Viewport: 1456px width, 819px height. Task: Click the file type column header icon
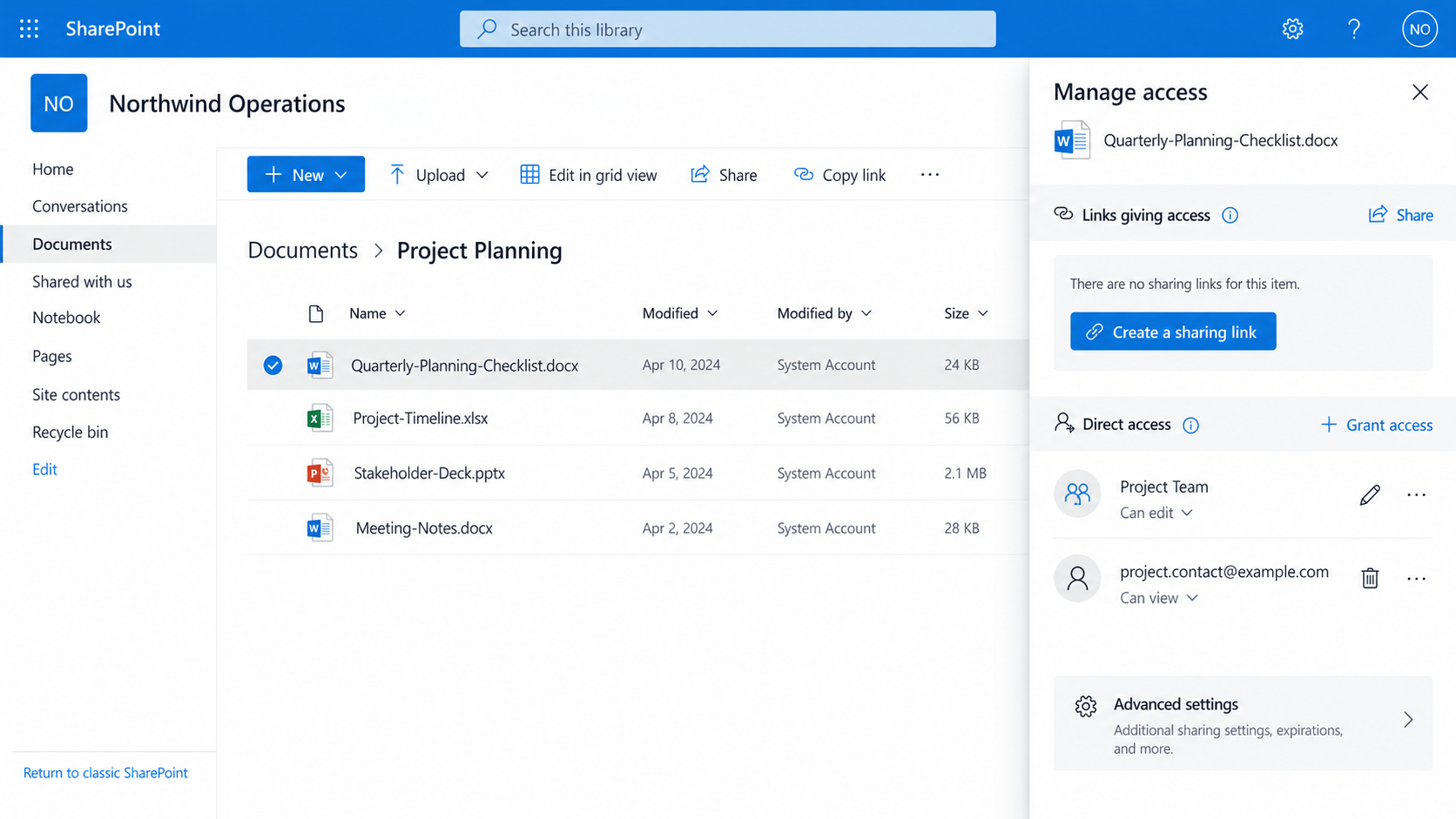coord(316,313)
